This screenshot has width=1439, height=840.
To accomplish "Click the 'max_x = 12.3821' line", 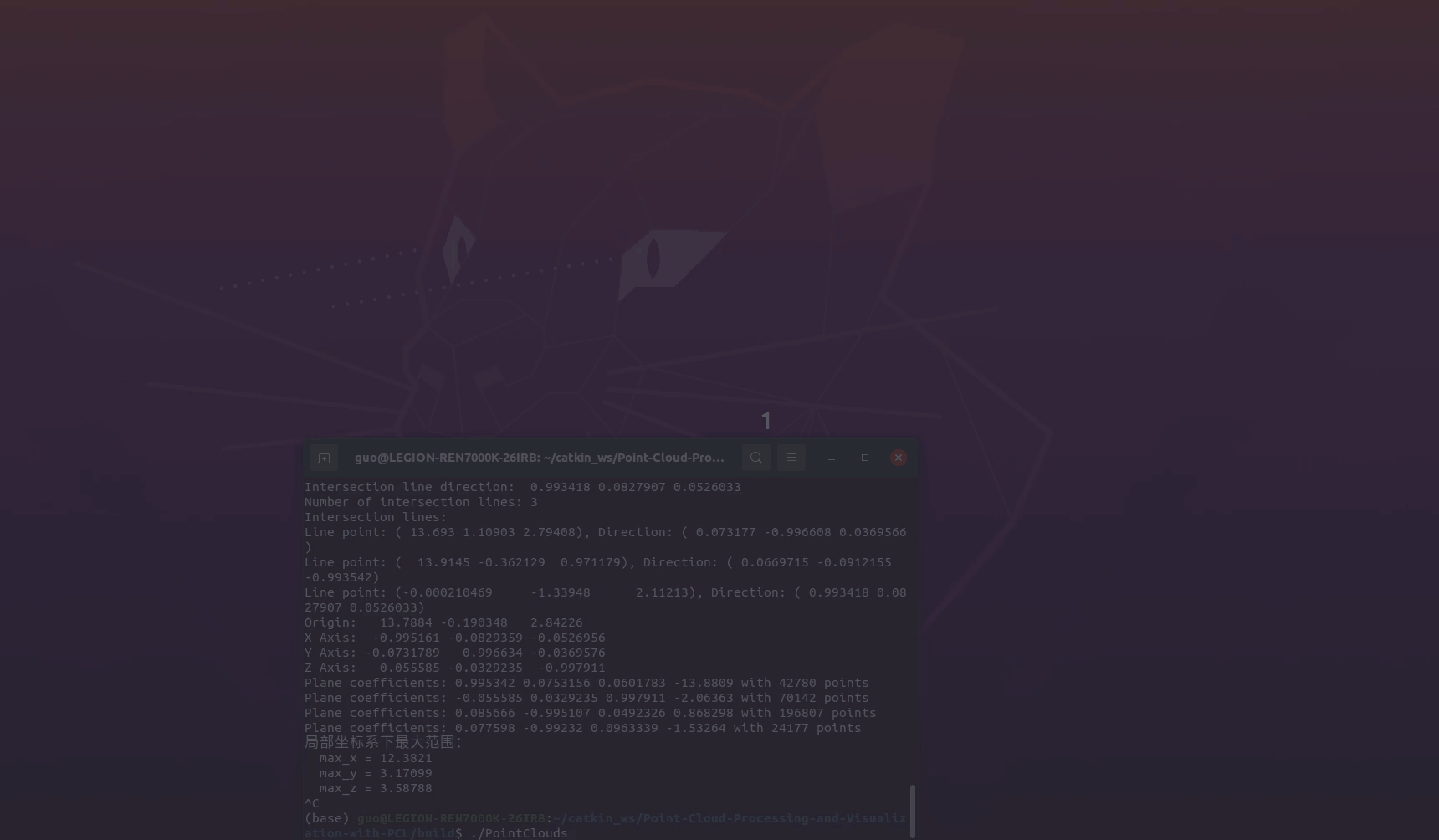I will tap(376, 758).
